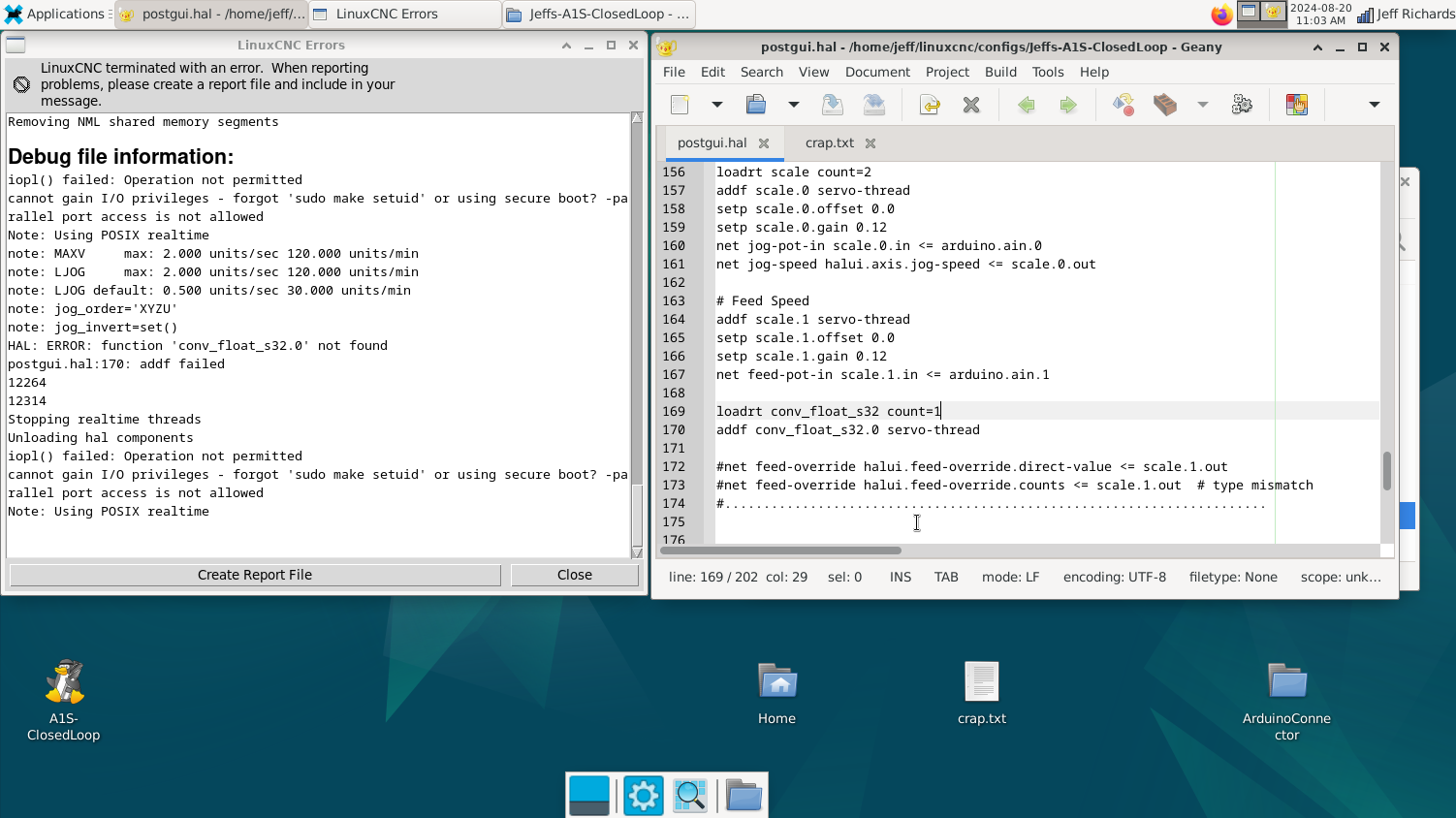Click the workspace switcher in the top panel
This screenshot has width=1456, height=818.
tap(1261, 14)
